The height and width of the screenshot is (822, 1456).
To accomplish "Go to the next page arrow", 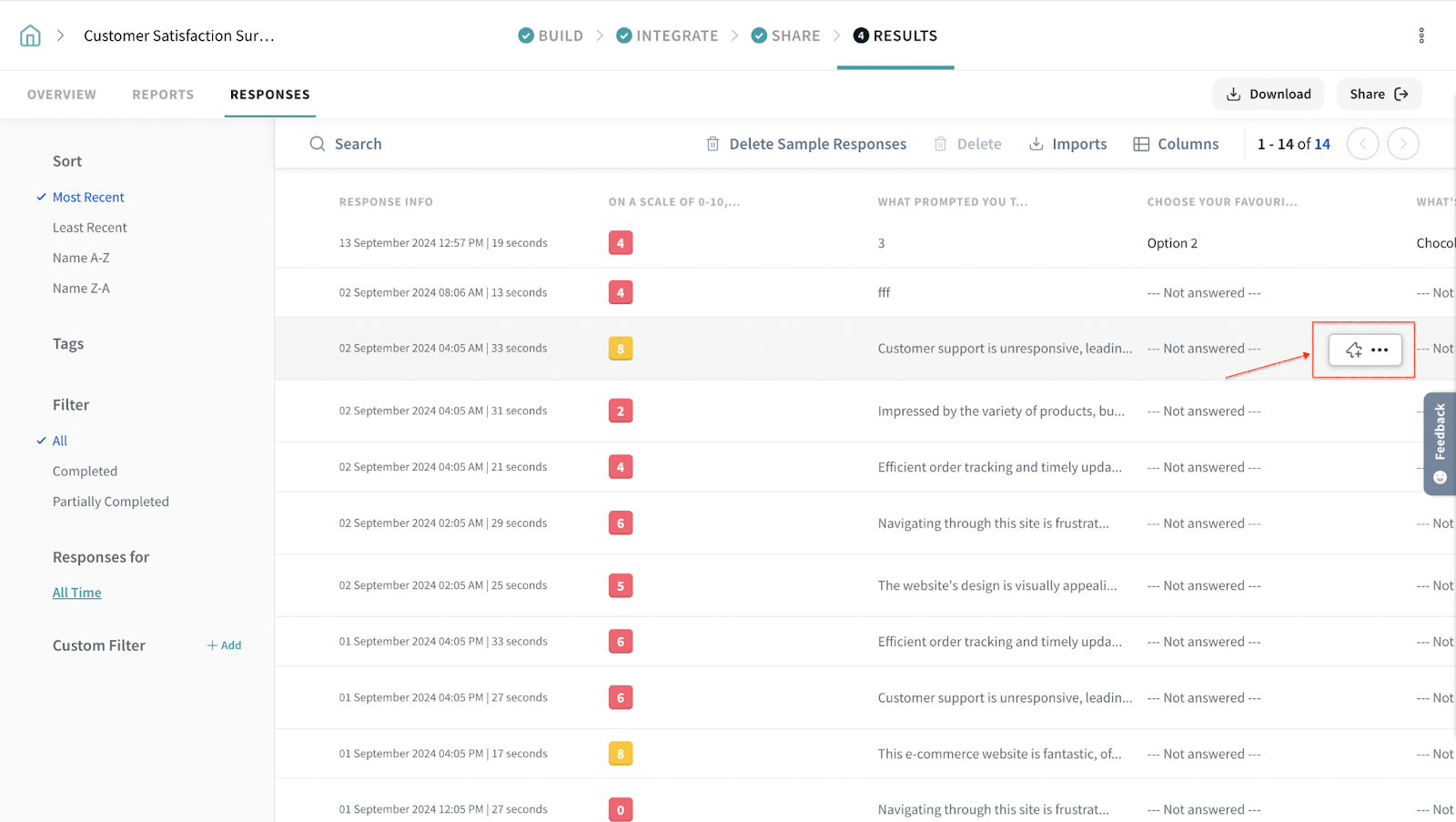I will (1402, 144).
